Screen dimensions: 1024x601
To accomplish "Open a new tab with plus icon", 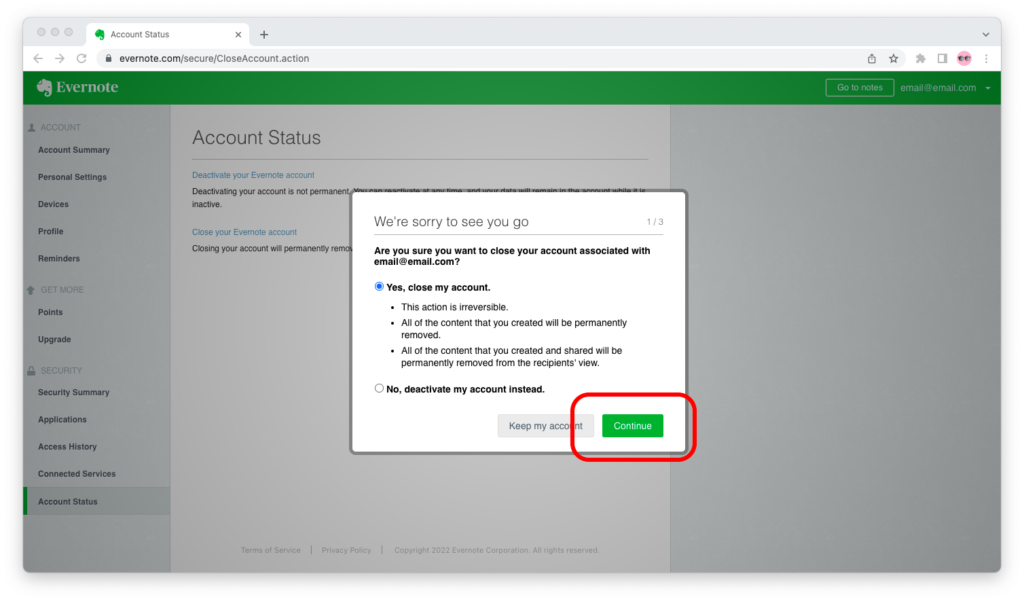I will pos(264,35).
